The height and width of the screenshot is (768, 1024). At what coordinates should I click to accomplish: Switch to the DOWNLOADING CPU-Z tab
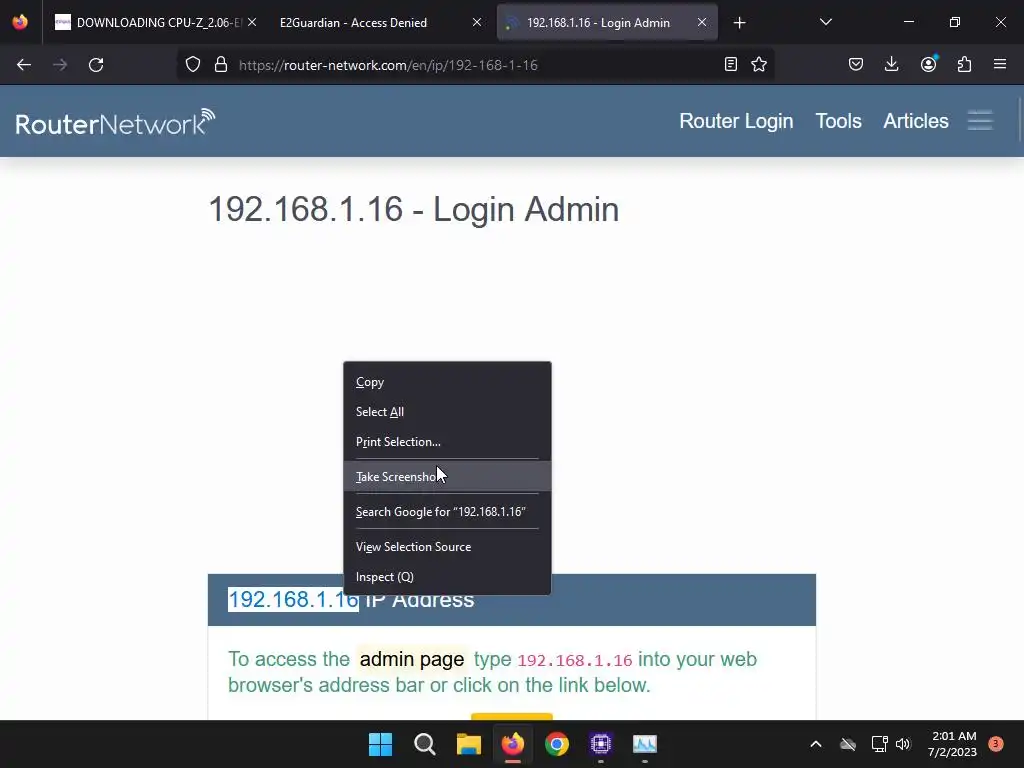point(157,22)
